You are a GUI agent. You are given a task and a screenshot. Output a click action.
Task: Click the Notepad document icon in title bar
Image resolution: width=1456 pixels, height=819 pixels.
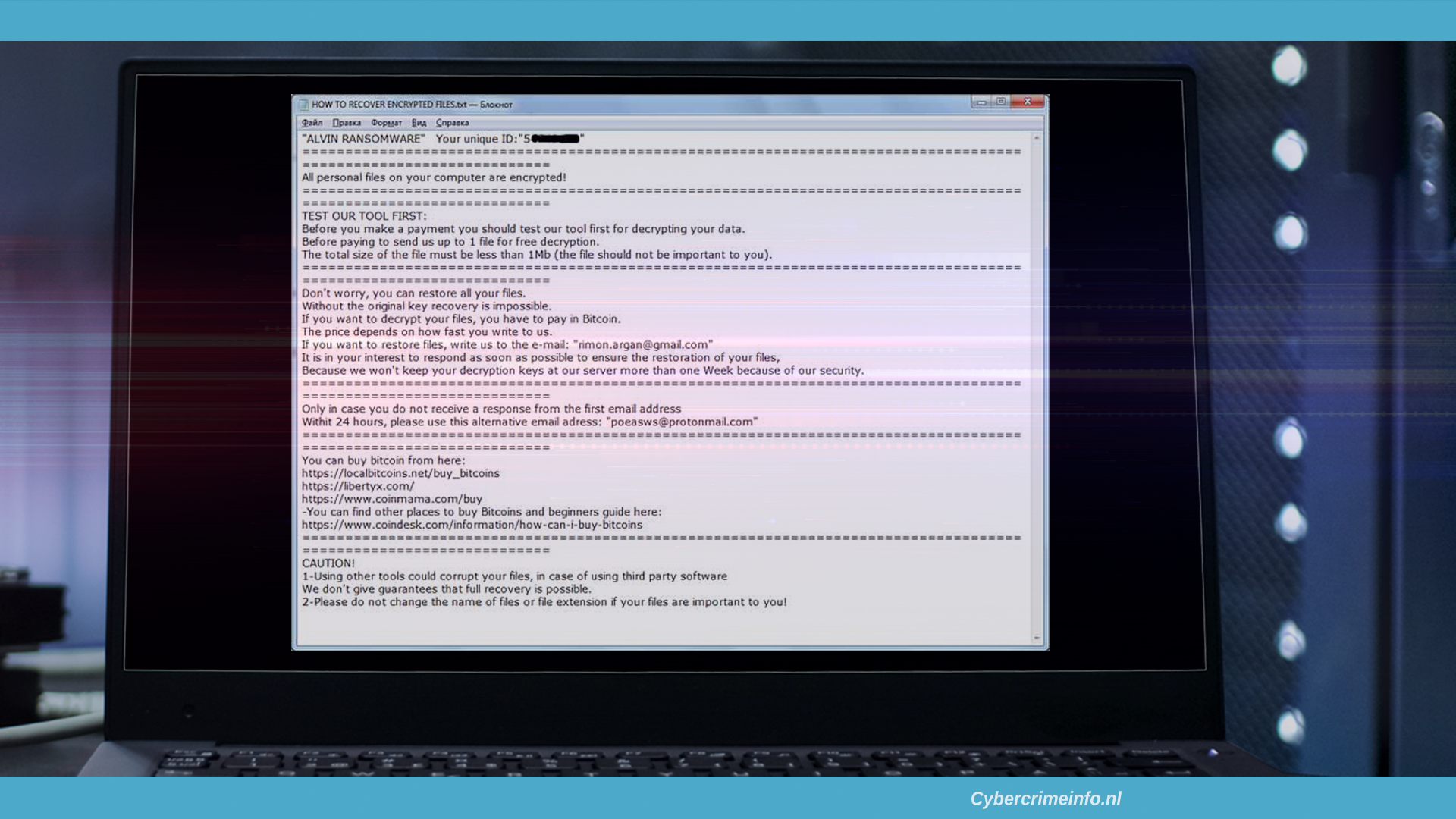click(x=303, y=105)
